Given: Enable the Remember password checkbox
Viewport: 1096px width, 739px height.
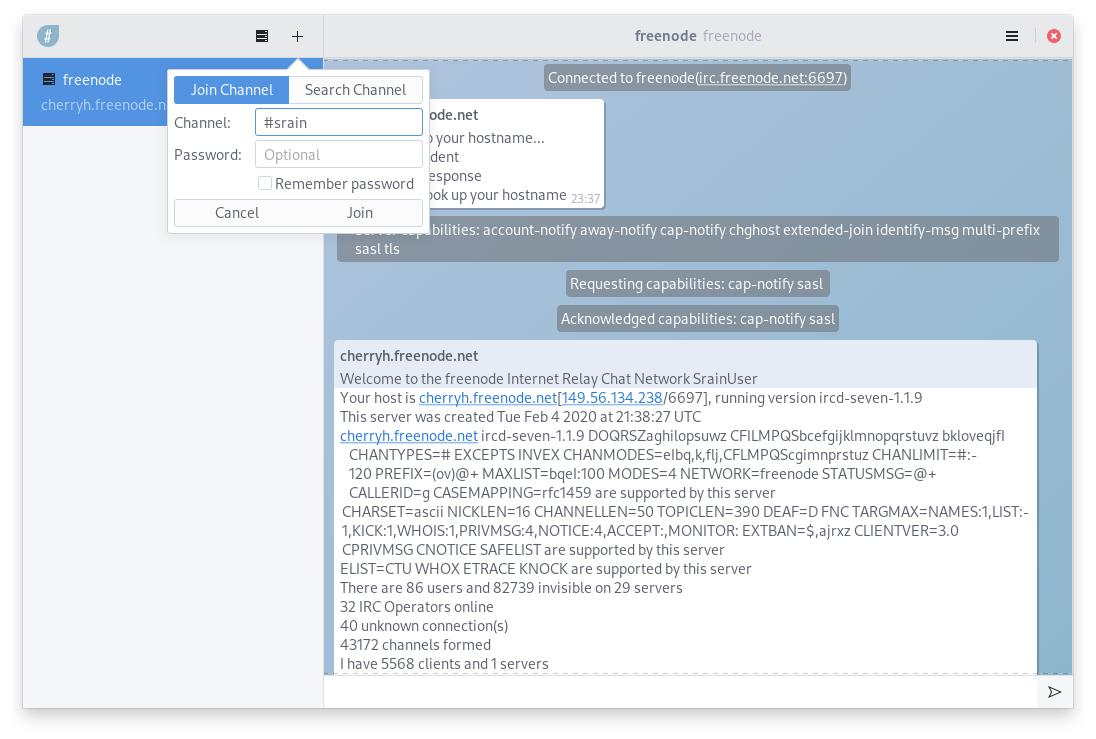Looking at the screenshot, I should tap(265, 183).
